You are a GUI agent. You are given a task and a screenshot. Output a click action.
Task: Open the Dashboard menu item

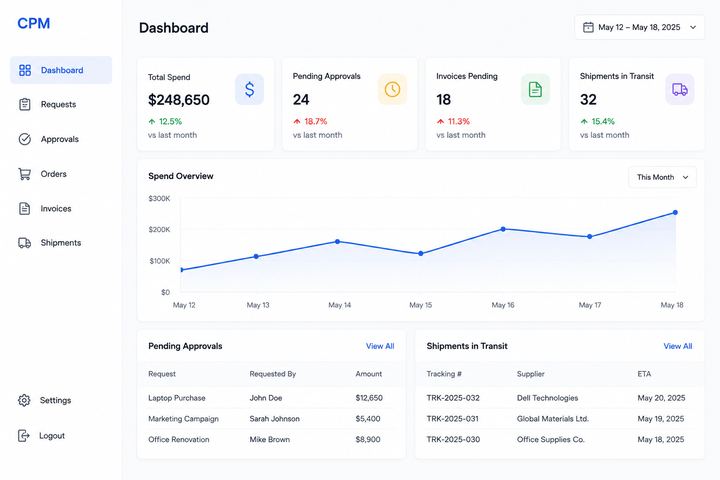pyautogui.click(x=61, y=70)
